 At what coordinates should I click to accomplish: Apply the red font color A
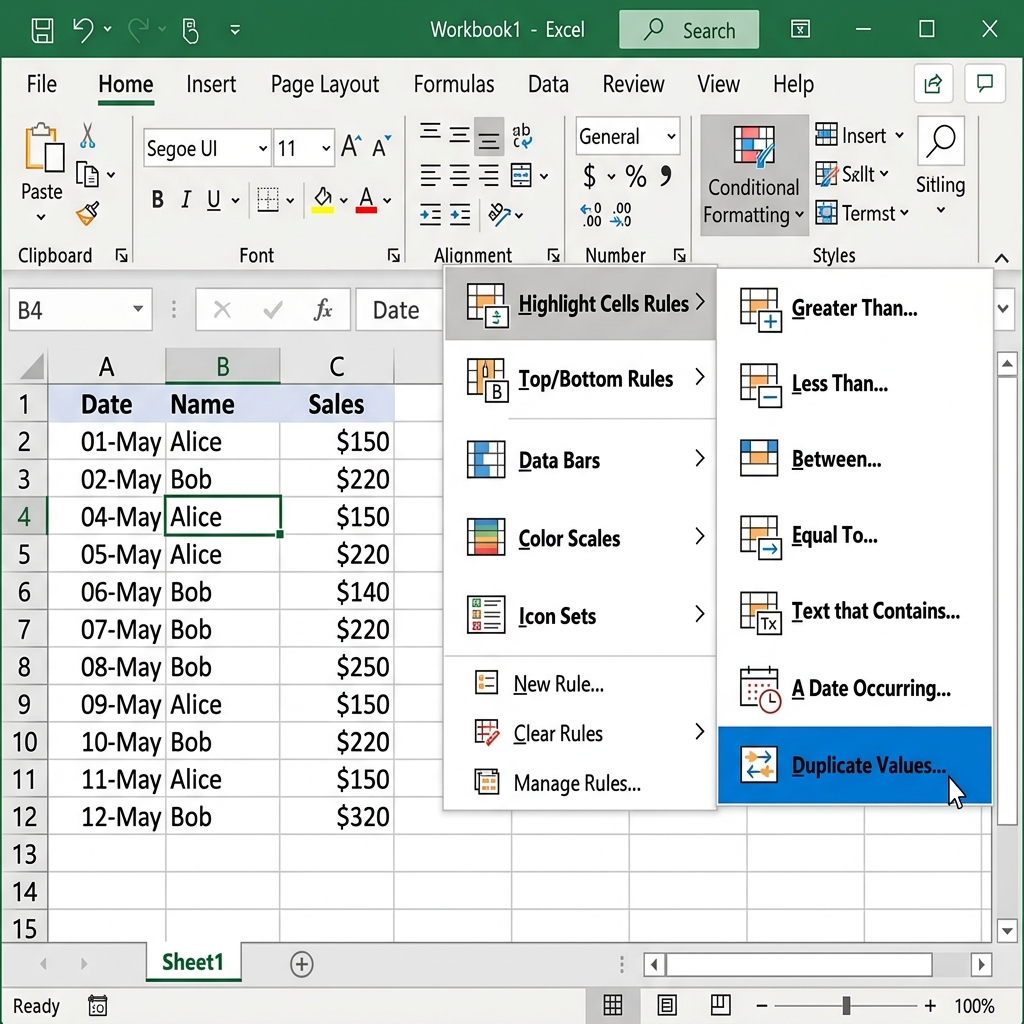point(366,200)
